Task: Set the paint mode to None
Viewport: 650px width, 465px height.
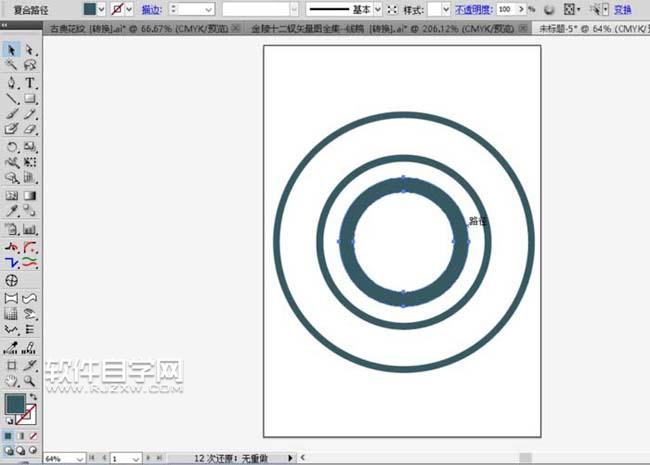Action: click(32, 436)
